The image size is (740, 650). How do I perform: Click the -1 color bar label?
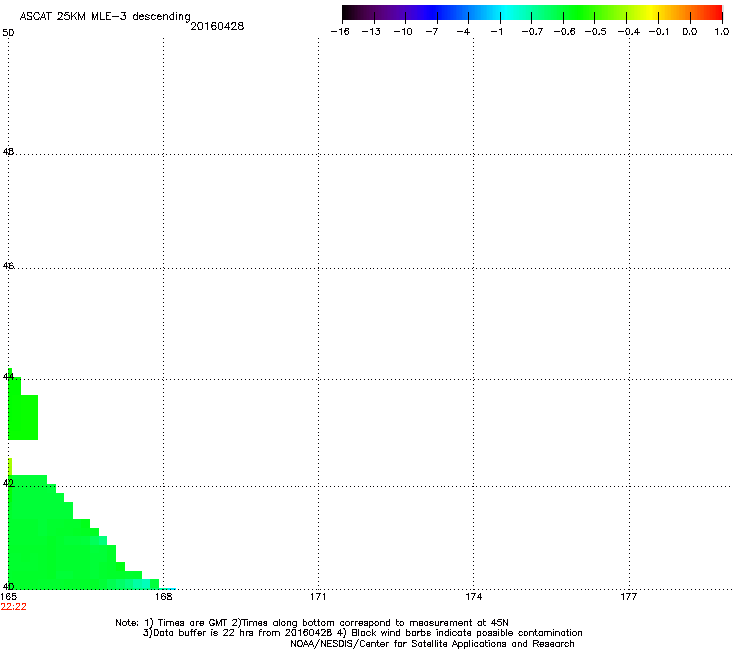[496, 32]
